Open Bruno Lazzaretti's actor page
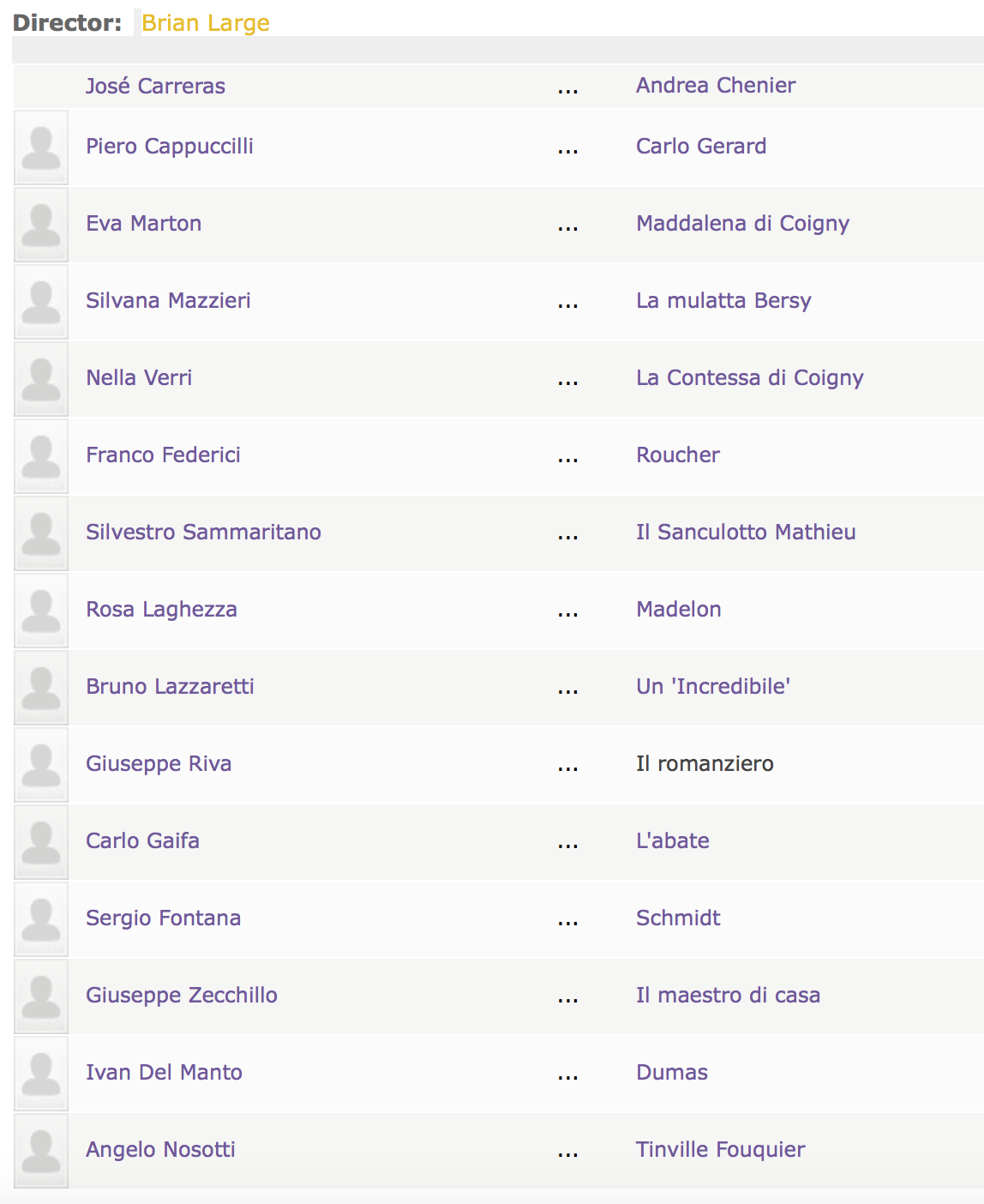984x1204 pixels. 170,686
